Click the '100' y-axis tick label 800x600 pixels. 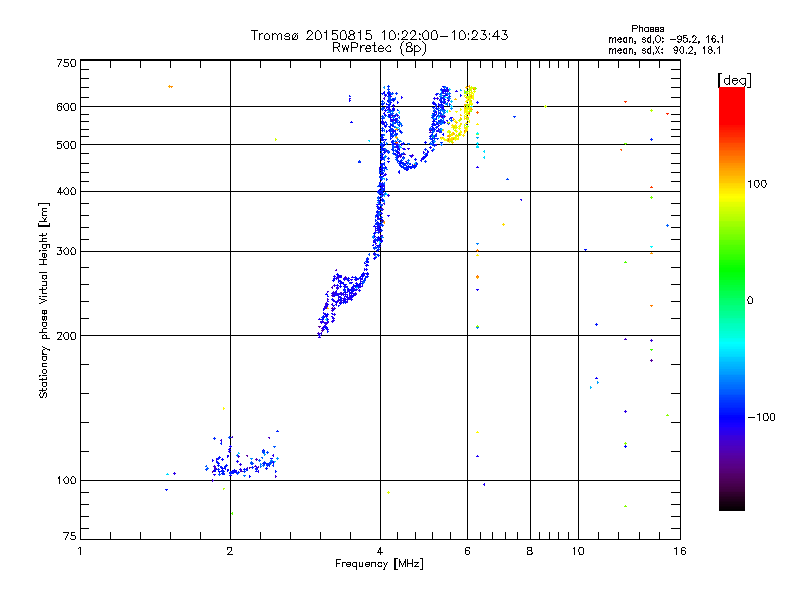coord(66,480)
